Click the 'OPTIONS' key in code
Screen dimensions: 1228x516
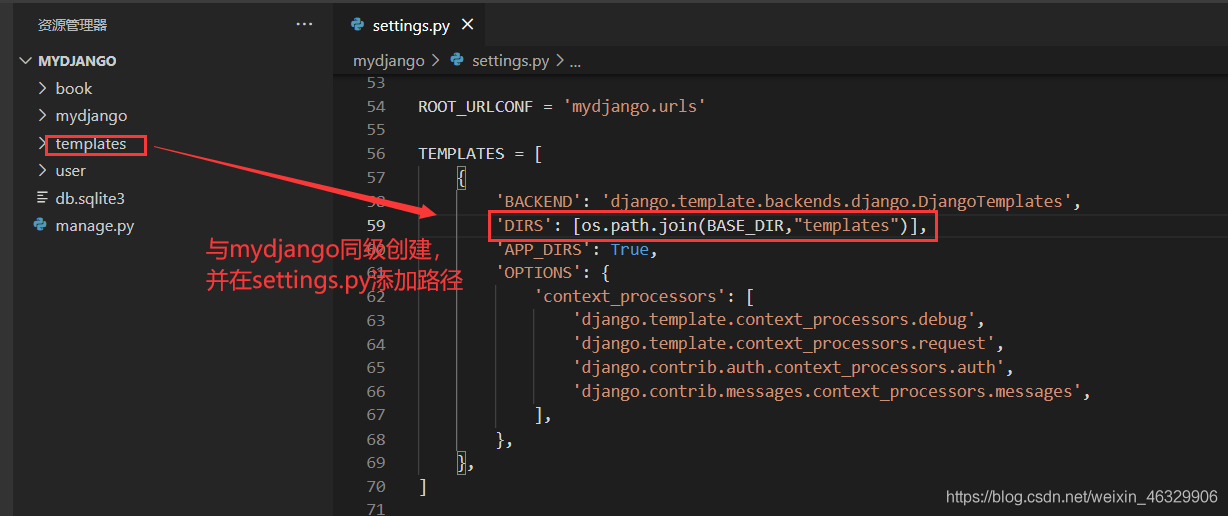tap(539, 272)
